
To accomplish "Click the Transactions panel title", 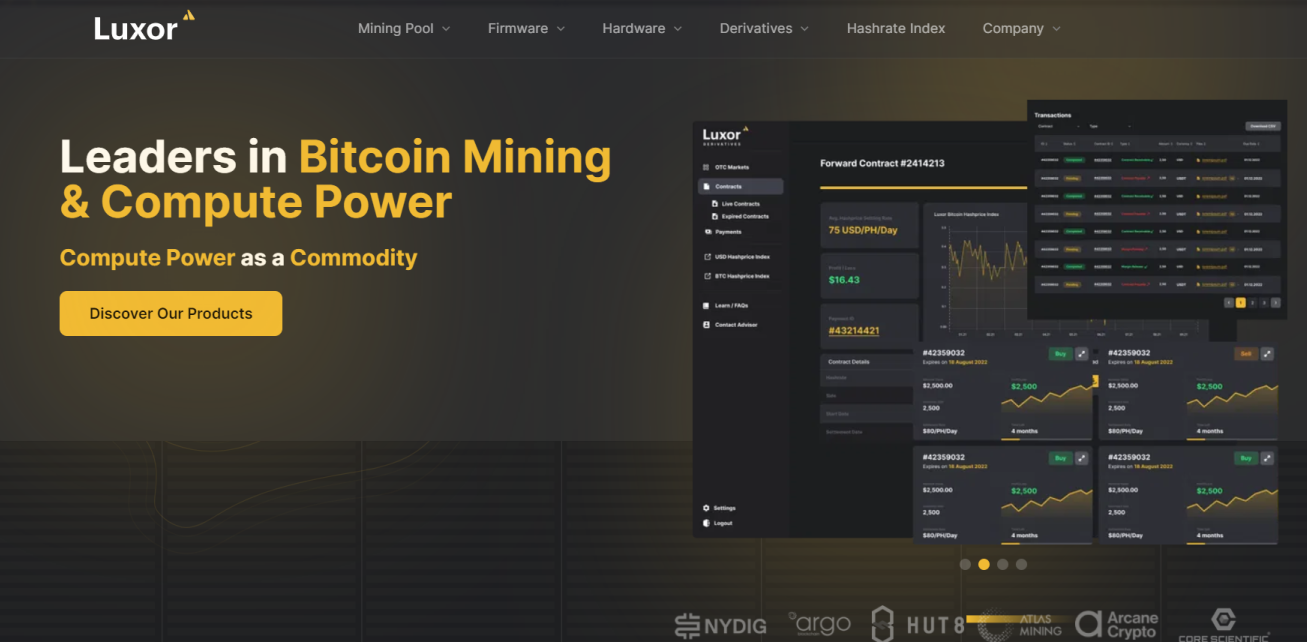I will [x=1053, y=115].
